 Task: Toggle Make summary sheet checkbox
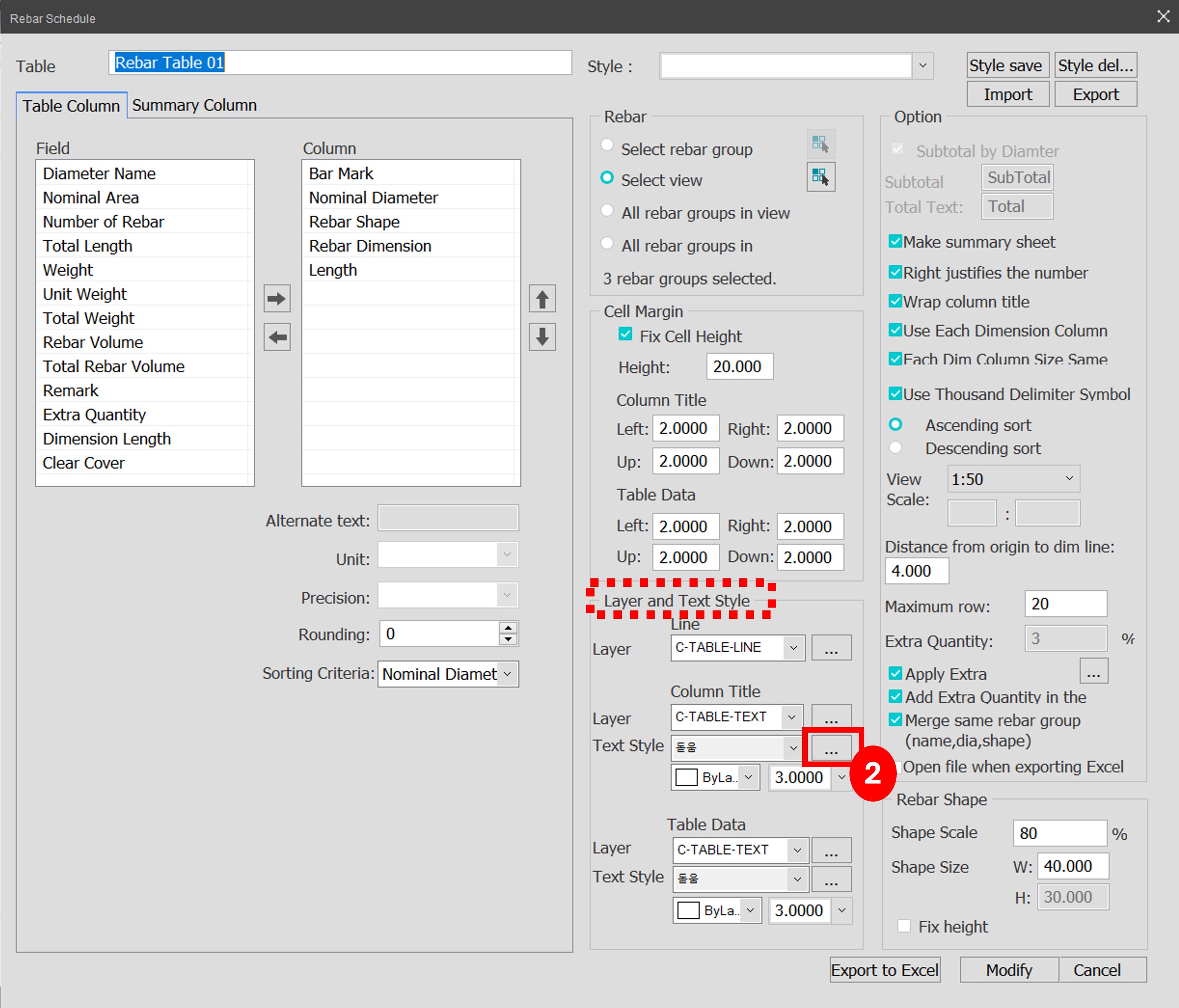pyautogui.click(x=895, y=241)
